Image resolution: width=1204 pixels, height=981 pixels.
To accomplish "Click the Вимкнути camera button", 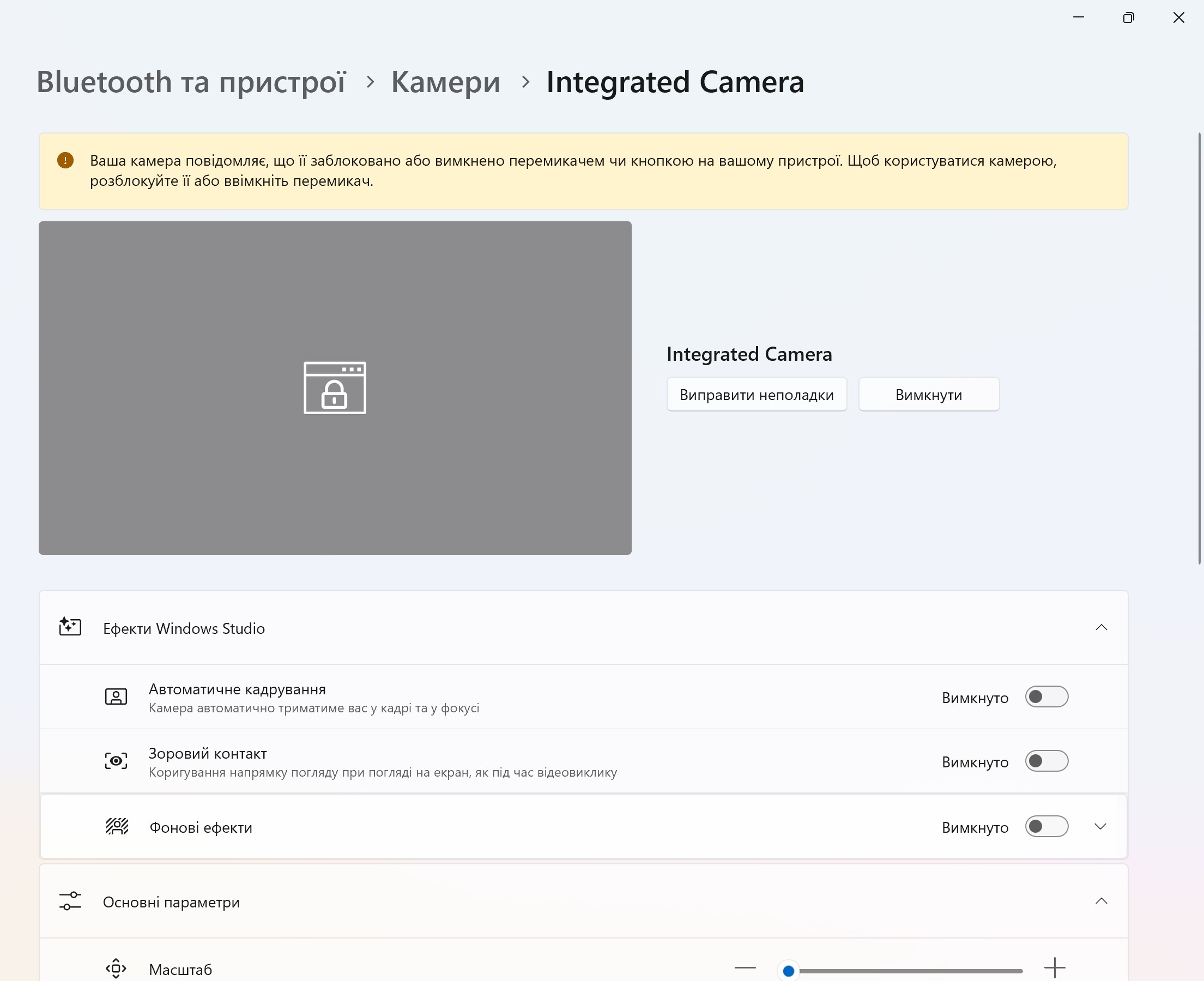I will point(928,395).
